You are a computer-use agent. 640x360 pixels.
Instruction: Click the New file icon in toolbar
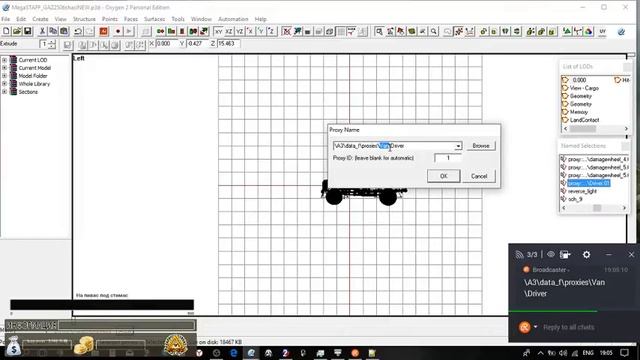click(x=6, y=31)
